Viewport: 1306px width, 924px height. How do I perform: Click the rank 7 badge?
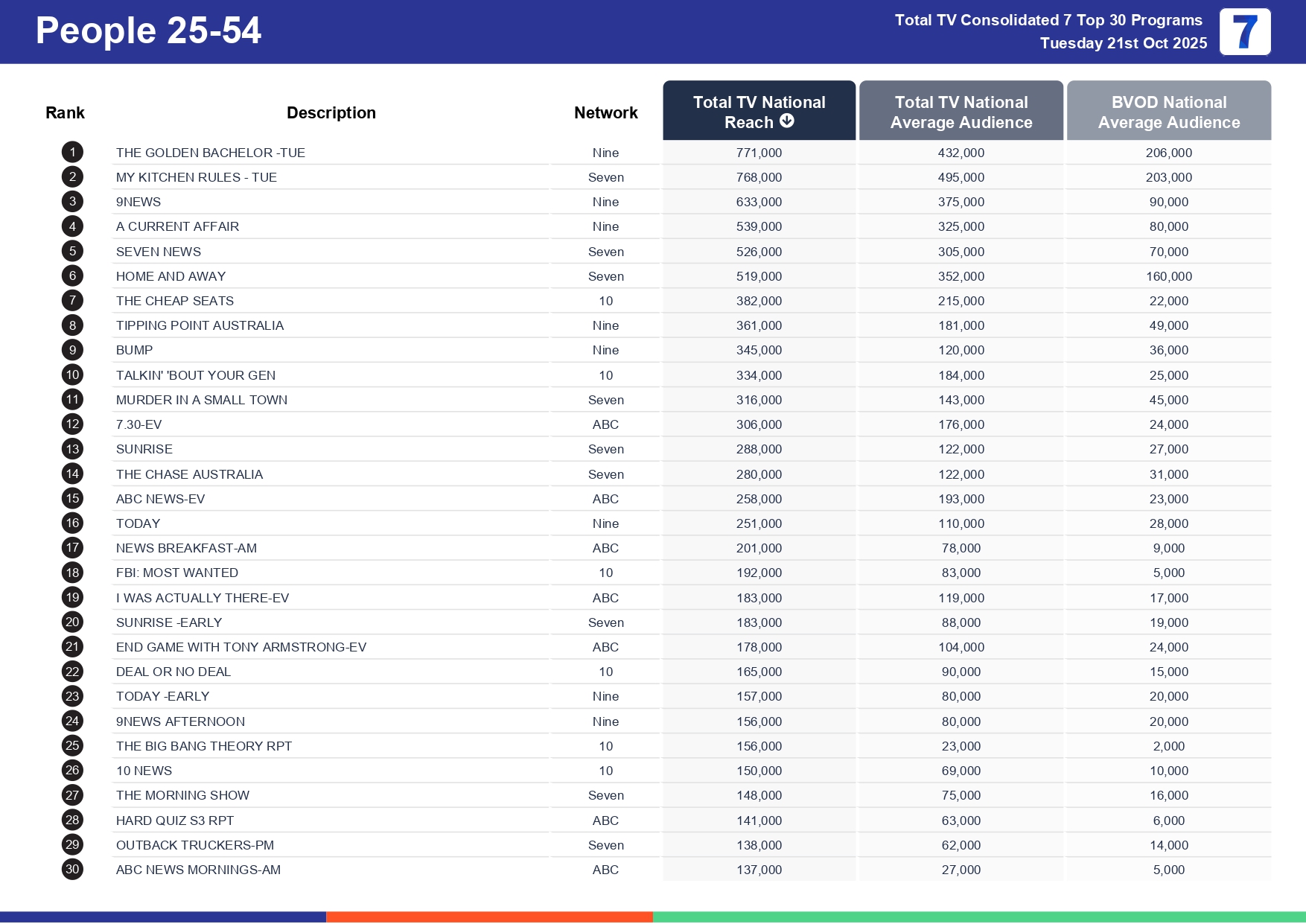click(x=71, y=300)
